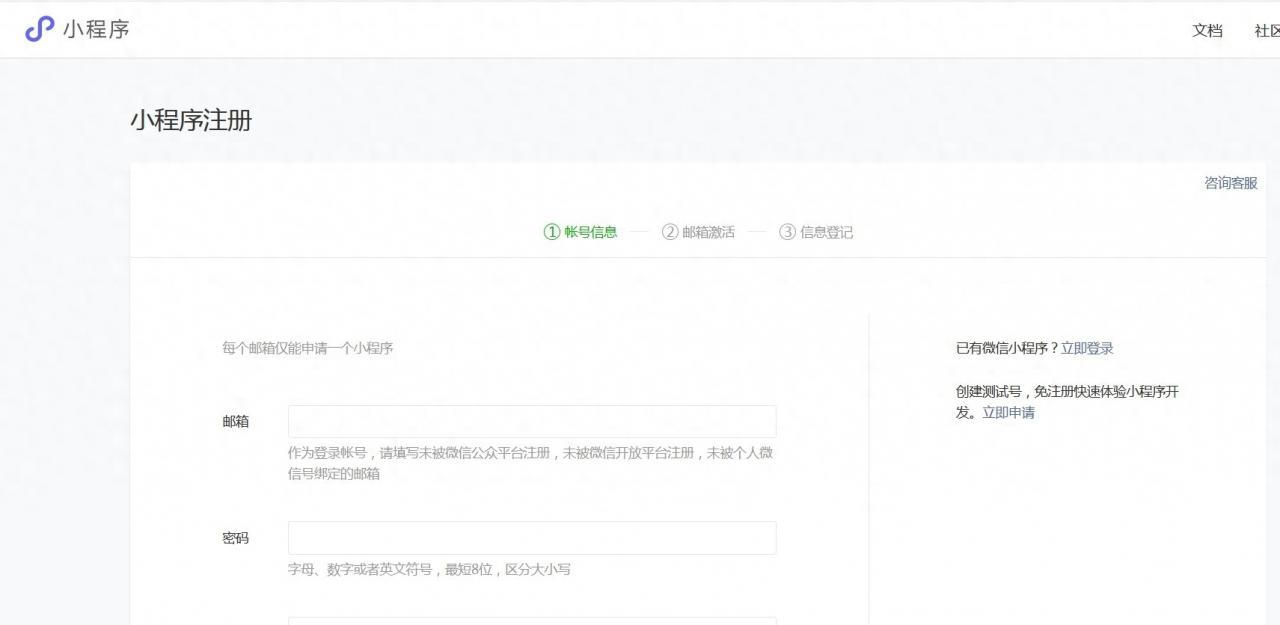Click the 咨询客服 link
The image size is (1280, 625).
tap(1231, 183)
